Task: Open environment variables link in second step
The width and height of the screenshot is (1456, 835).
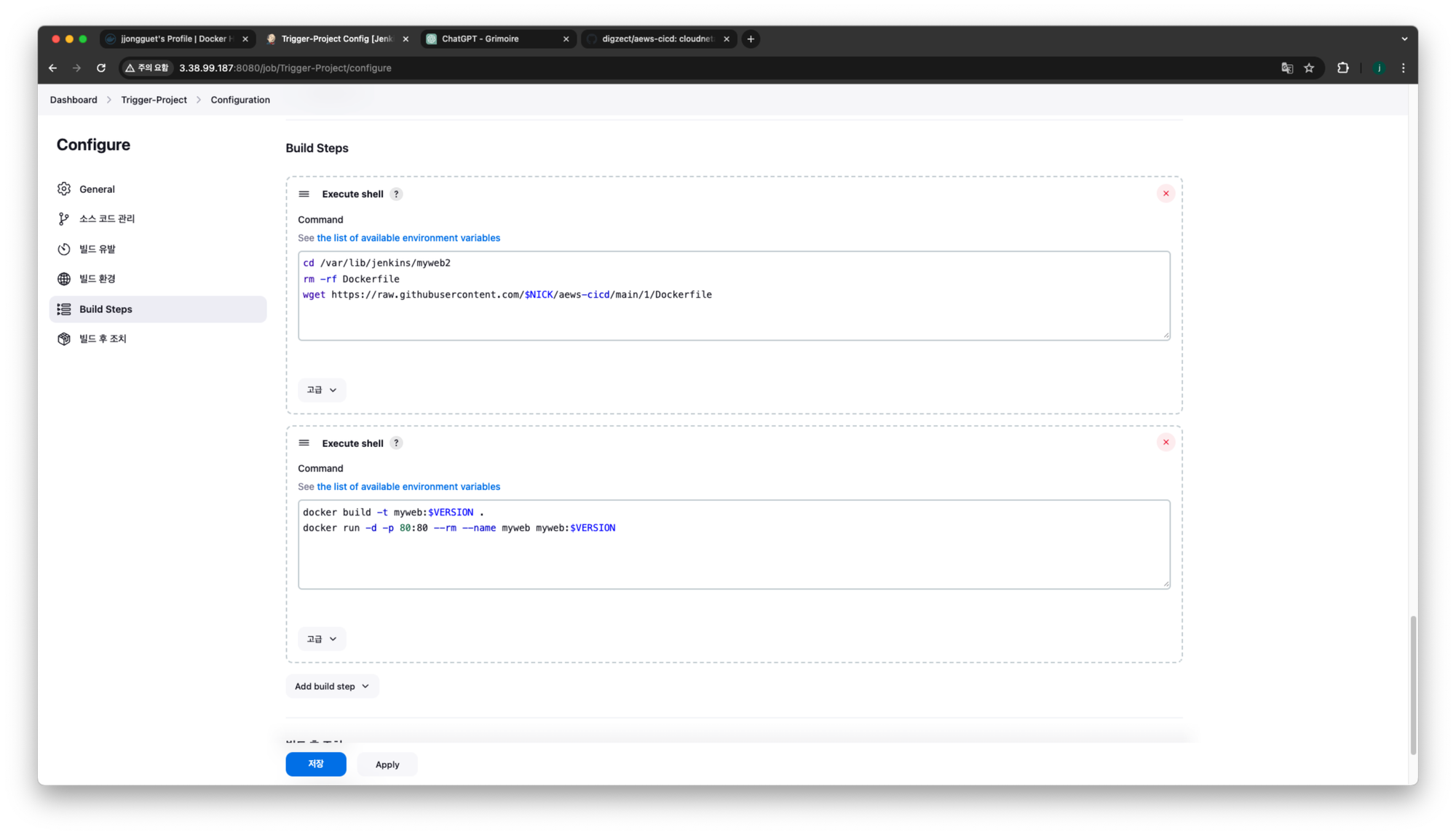Action: [x=408, y=486]
